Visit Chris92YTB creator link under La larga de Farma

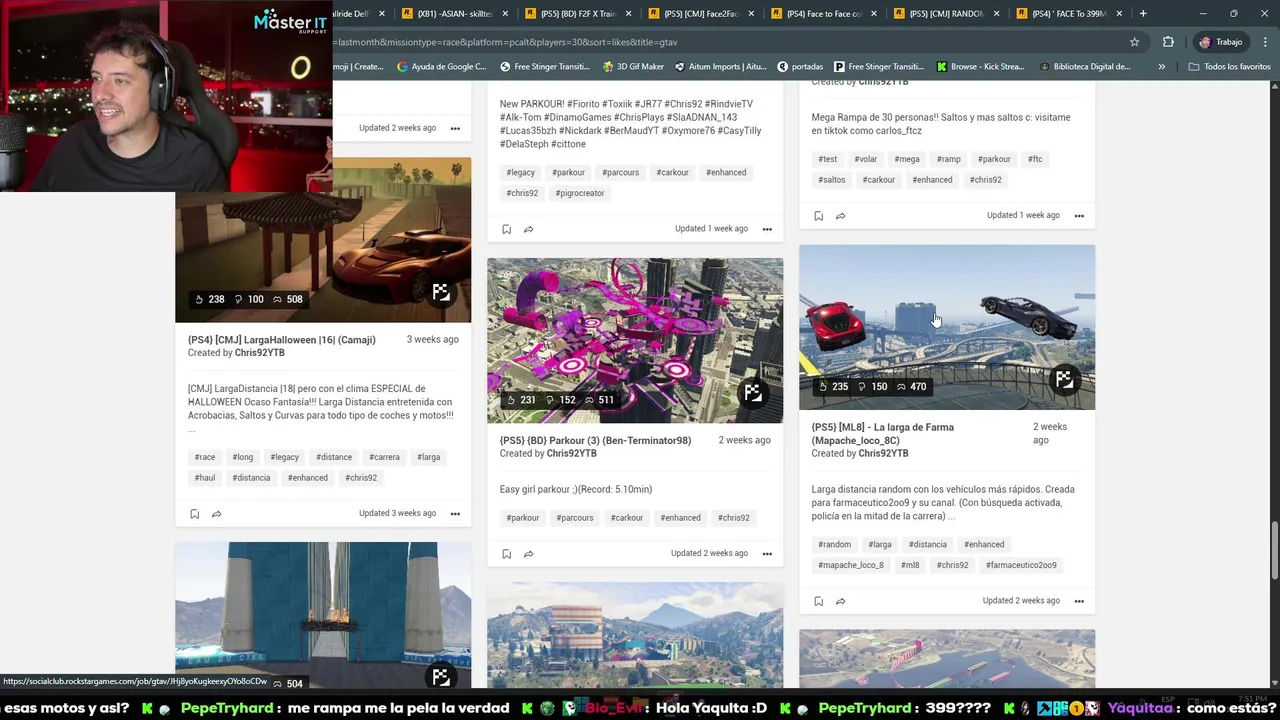883,453
